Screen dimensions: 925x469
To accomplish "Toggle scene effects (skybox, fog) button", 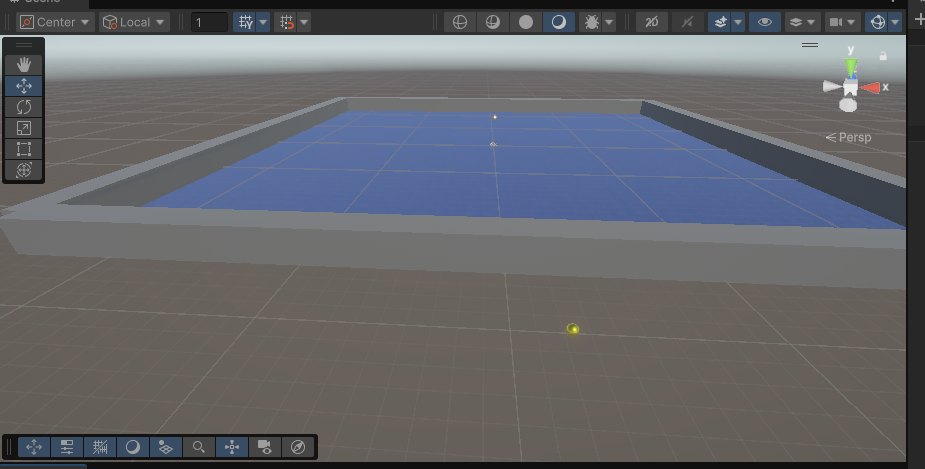I will 720,22.
